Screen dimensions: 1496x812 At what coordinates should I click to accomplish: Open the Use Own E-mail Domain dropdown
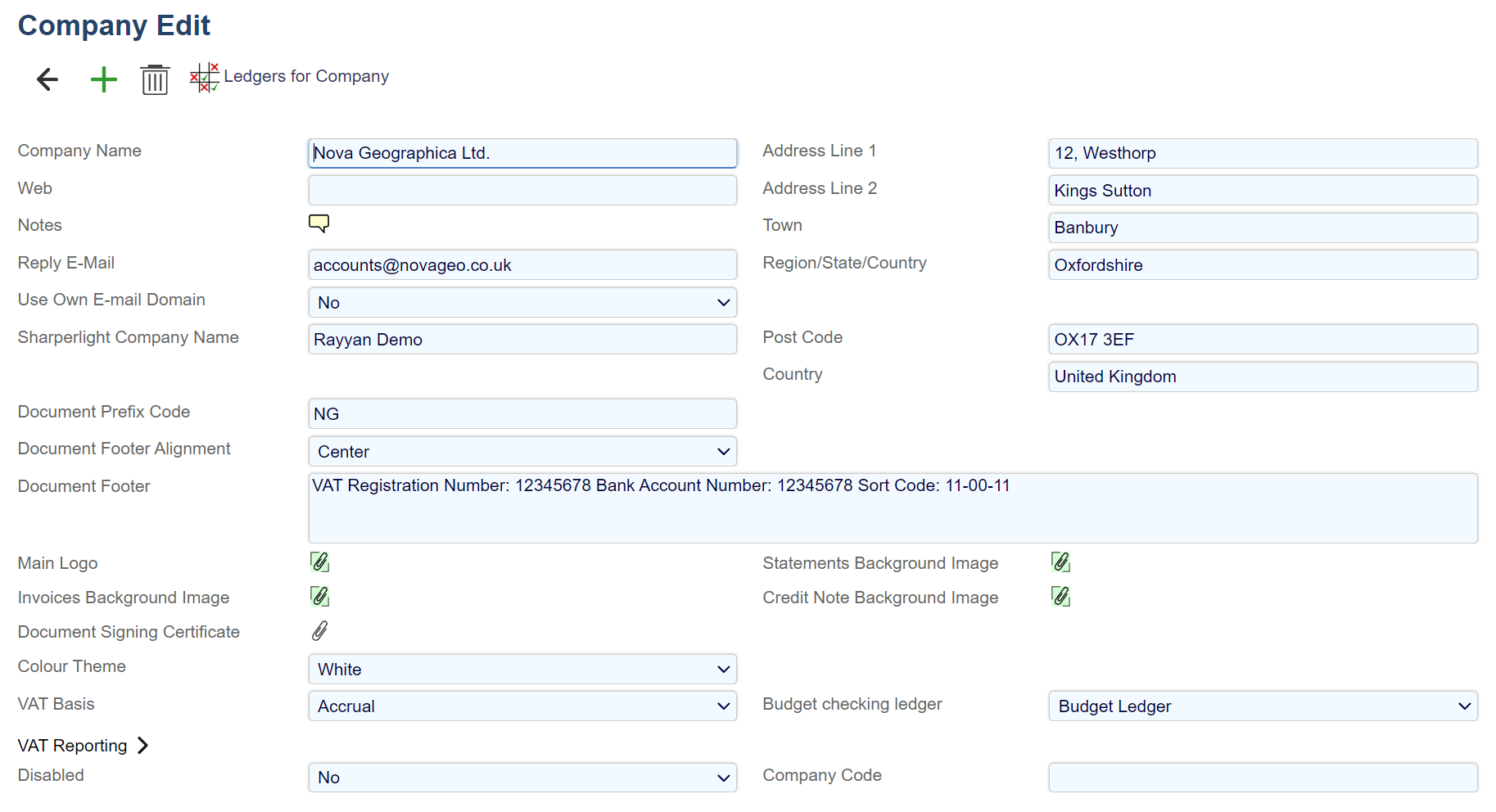[x=522, y=302]
